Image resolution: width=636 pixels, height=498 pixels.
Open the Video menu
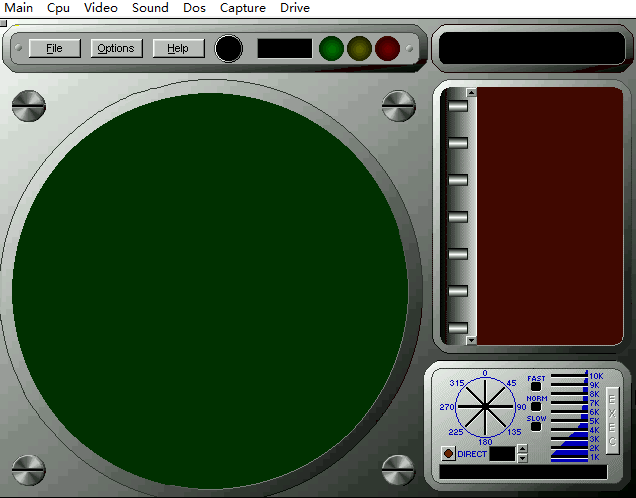(101, 8)
